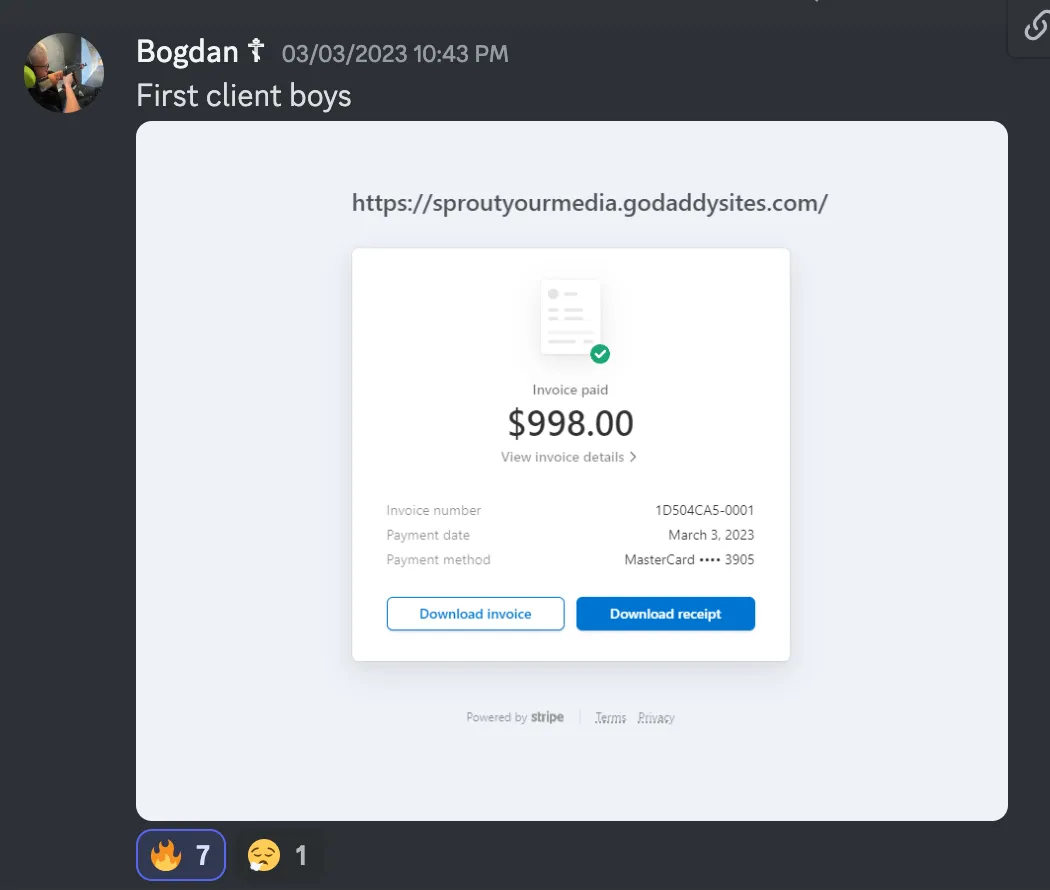Click the invoice number 1D504CA5-0001

pyautogui.click(x=704, y=510)
